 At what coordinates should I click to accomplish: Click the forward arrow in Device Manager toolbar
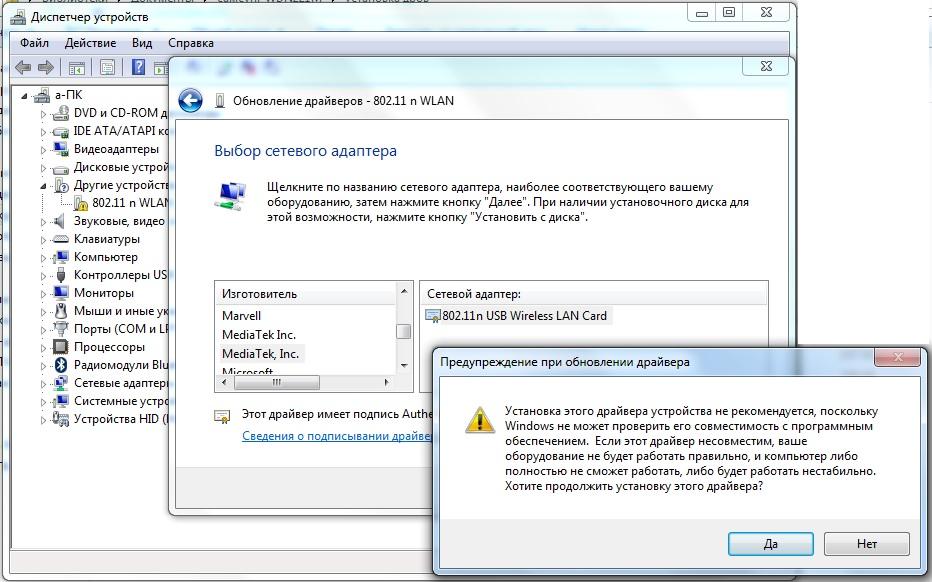[x=46, y=67]
